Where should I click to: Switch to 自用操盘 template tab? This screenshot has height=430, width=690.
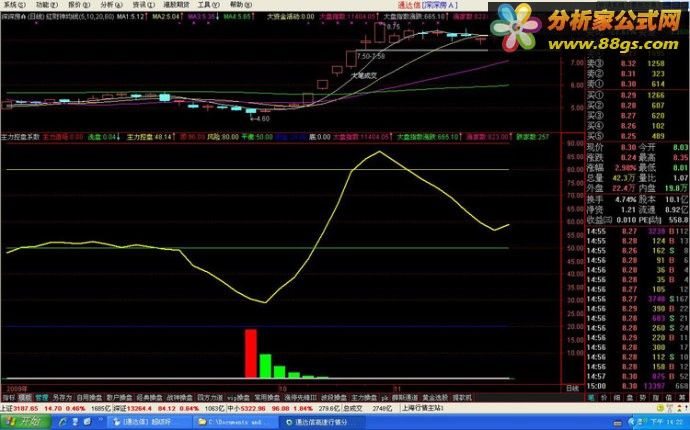tap(89, 397)
